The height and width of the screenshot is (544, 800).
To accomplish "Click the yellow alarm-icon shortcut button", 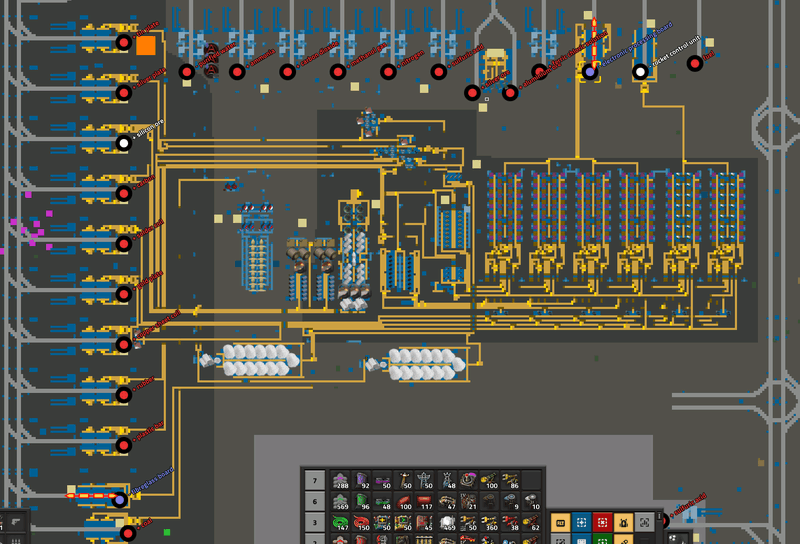I will [x=623, y=523].
